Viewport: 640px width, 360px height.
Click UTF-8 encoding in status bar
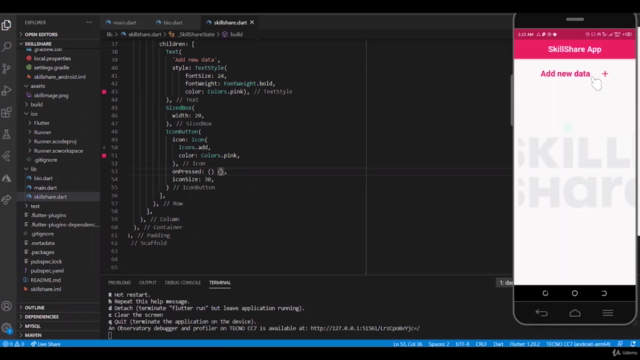[462, 344]
